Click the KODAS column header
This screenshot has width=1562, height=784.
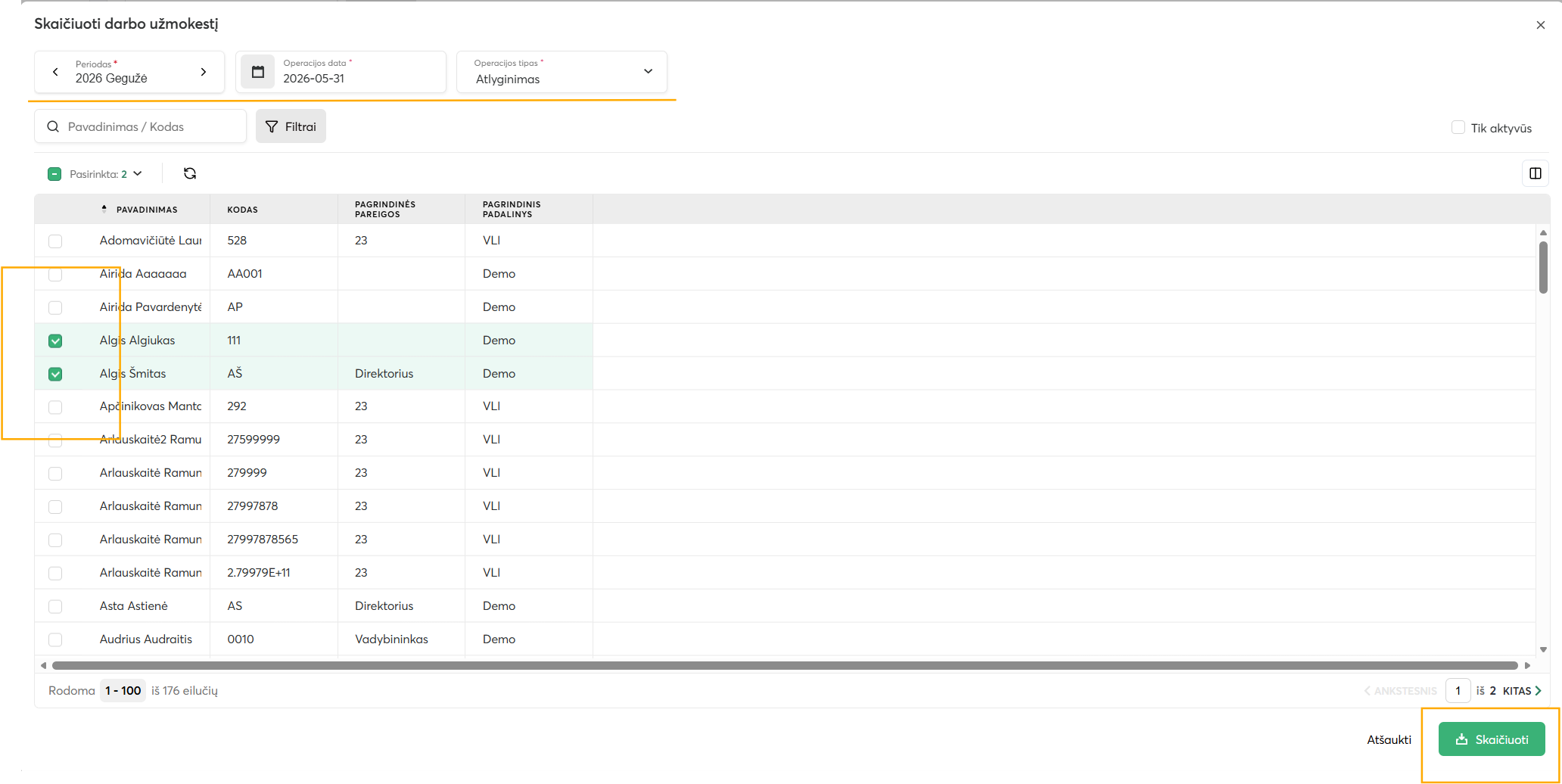click(x=243, y=210)
